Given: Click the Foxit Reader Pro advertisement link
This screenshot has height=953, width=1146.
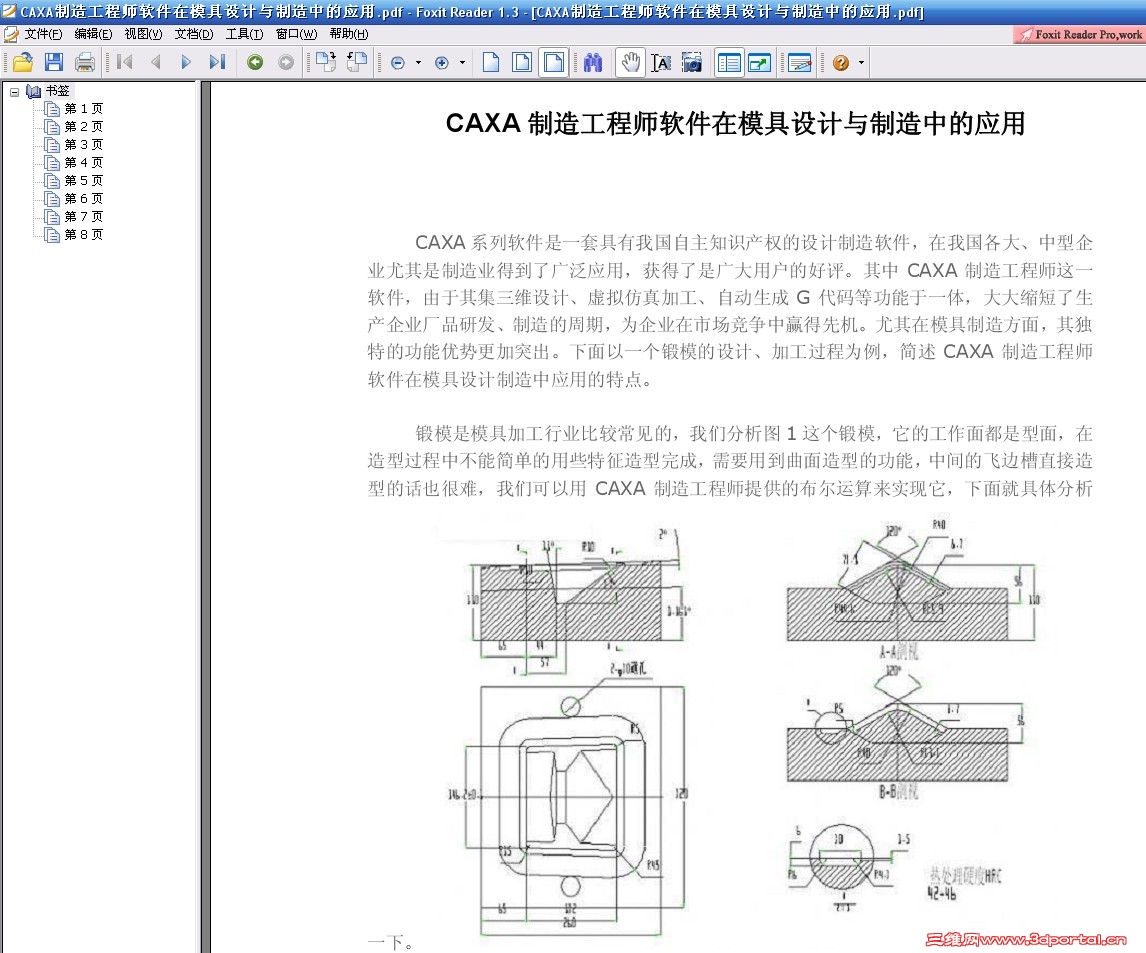Looking at the screenshot, I should point(1079,34).
